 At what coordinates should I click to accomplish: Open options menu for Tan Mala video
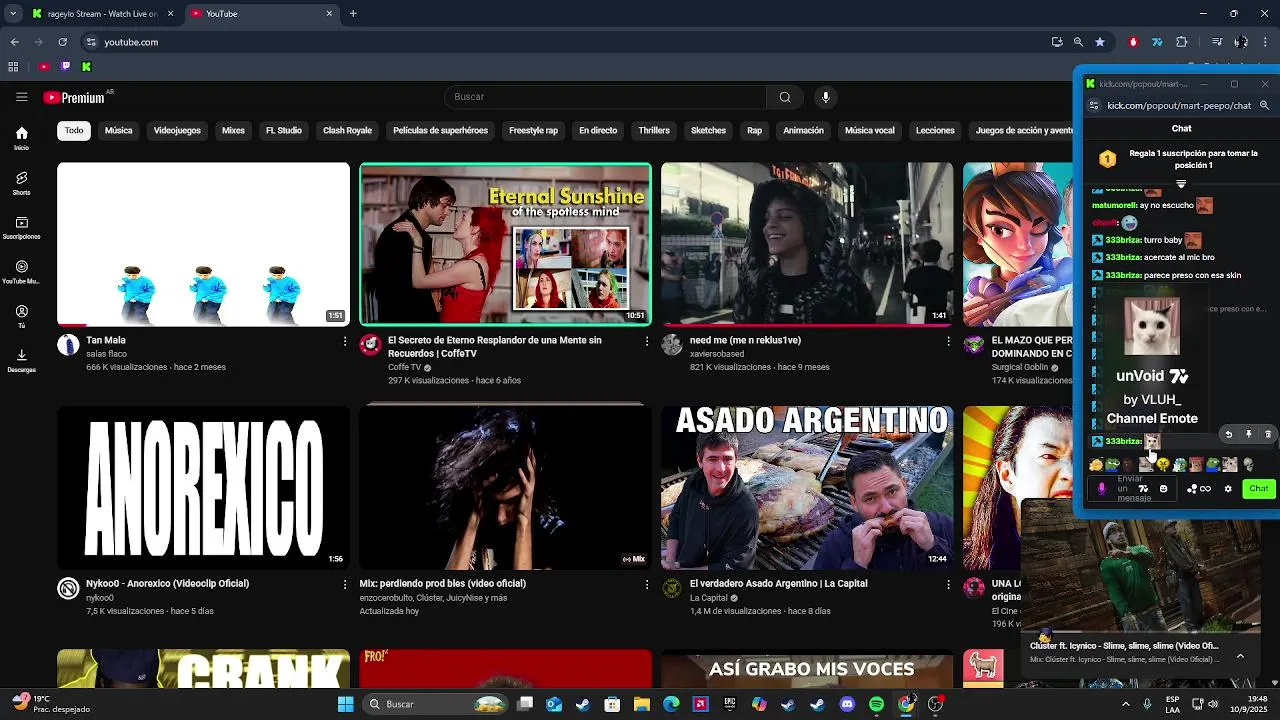345,341
